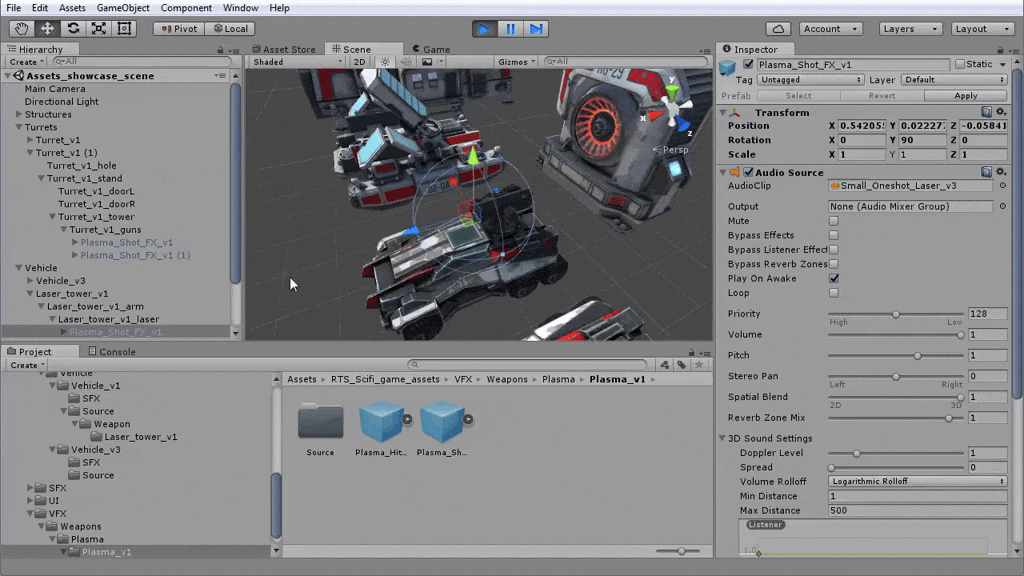Image resolution: width=1024 pixels, height=576 pixels.
Task: Pause the game playback
Action: (510, 29)
